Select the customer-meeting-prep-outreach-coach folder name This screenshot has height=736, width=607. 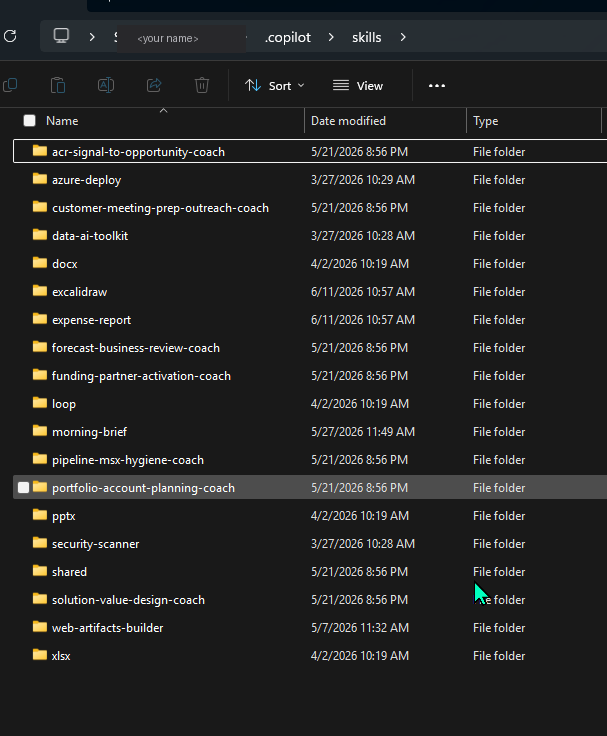coord(160,208)
